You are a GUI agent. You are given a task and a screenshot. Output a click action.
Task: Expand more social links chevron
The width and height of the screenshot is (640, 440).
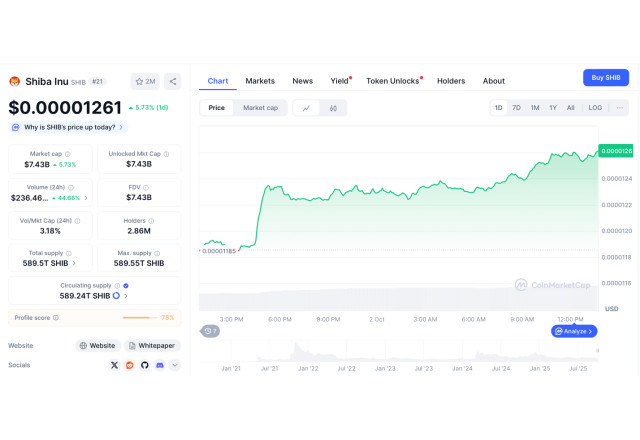(175, 365)
